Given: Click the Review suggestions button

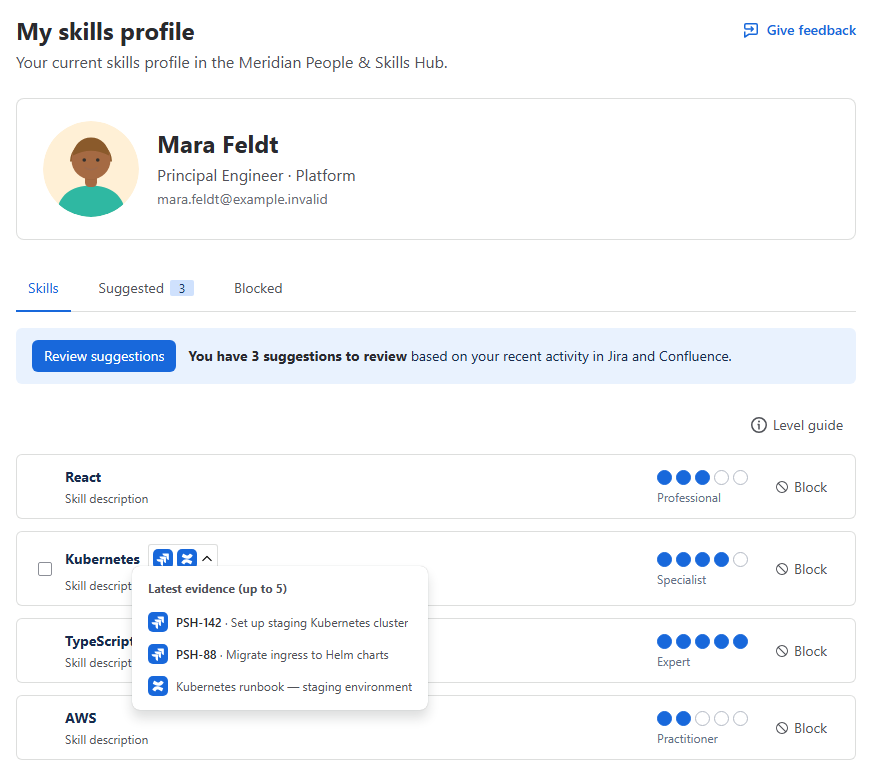Looking at the screenshot, I should pos(104,356).
